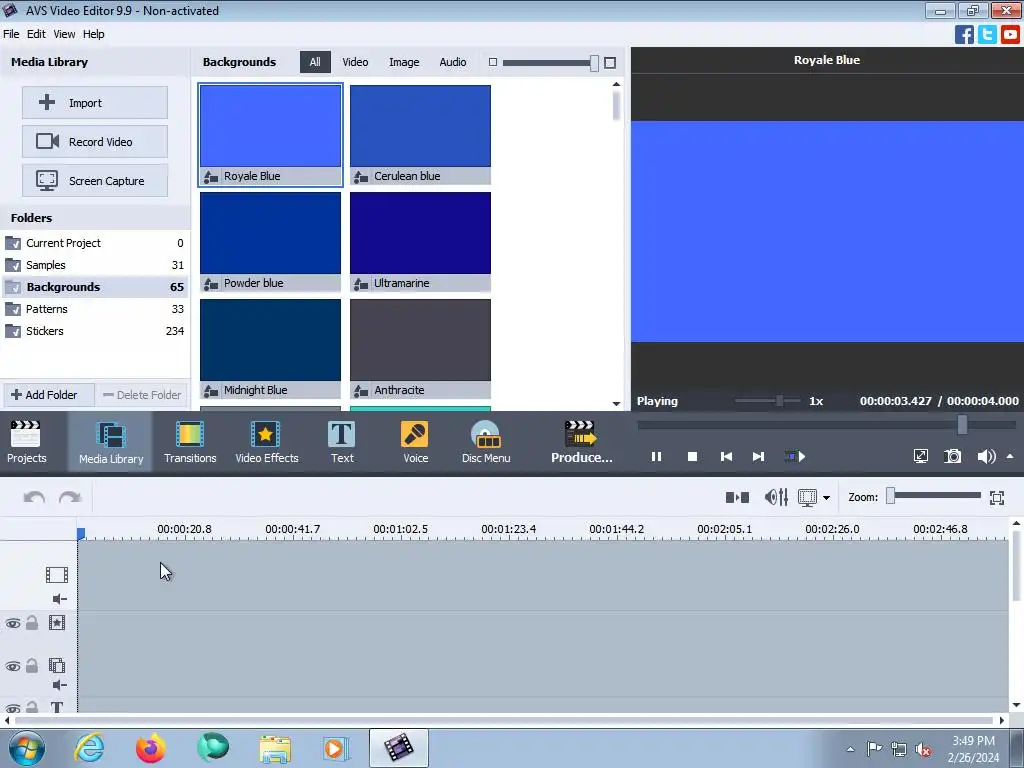Click the timeline/storyboard view icon
1024x768 pixels.
807,498
